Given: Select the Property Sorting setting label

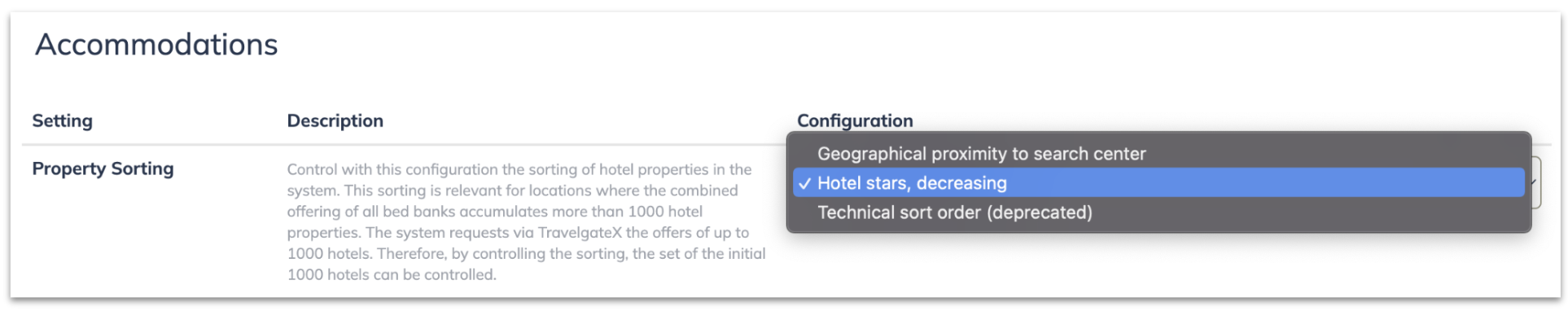Looking at the screenshot, I should click(103, 169).
